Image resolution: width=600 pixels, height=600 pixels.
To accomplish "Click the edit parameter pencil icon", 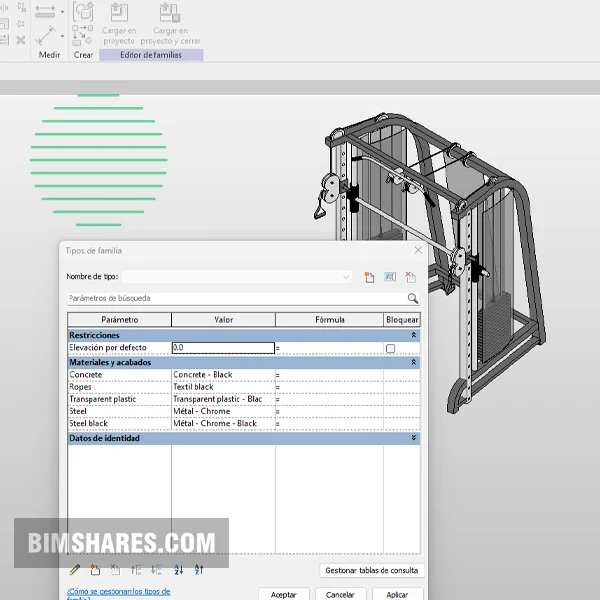I will (75, 570).
